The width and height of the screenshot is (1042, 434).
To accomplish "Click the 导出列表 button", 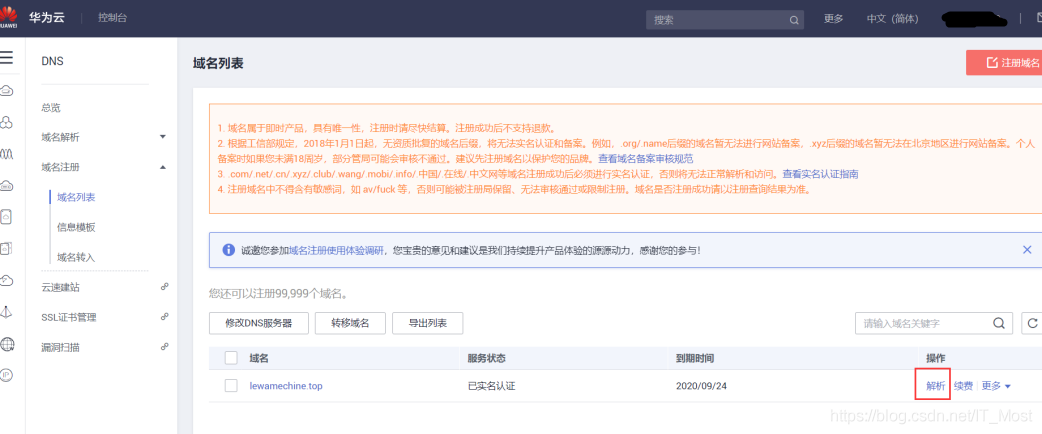I will [427, 323].
